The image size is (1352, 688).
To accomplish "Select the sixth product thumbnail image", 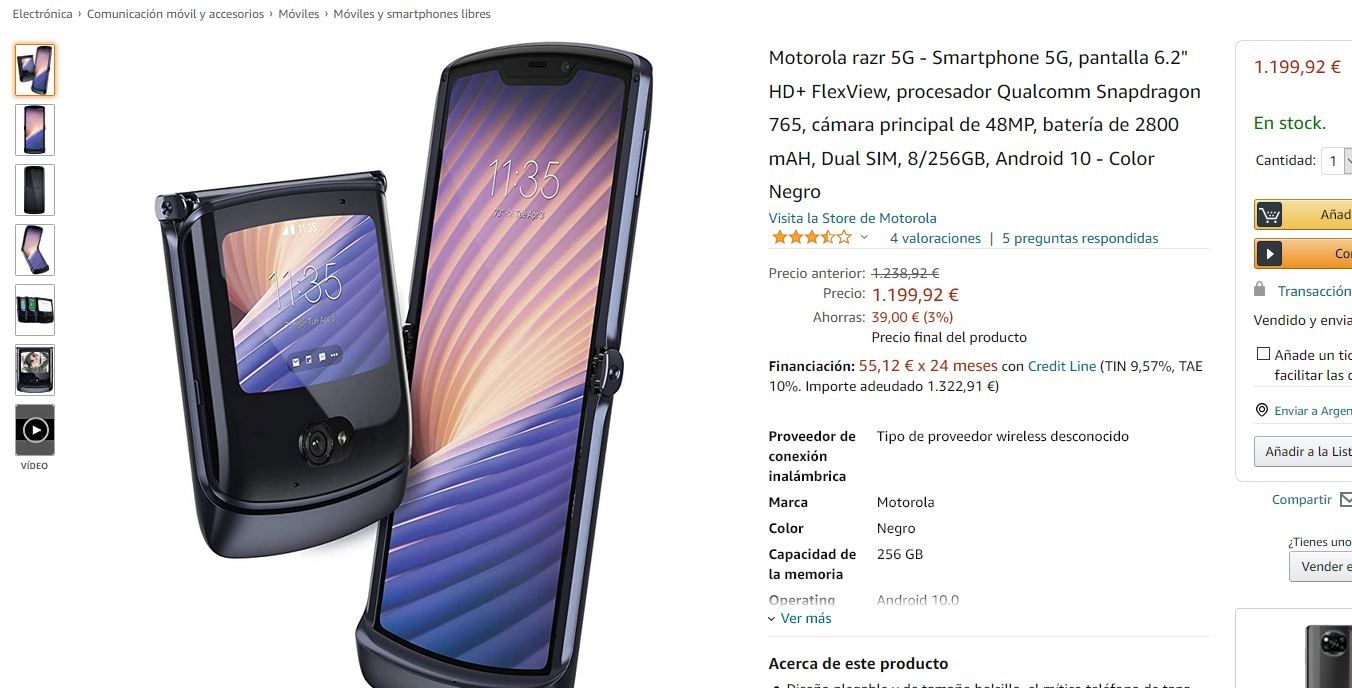I will pos(35,370).
